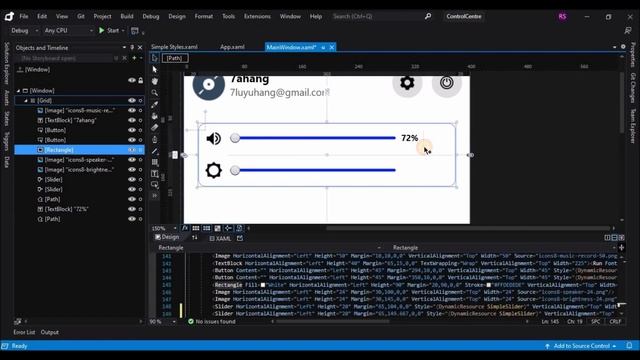Click the designer horizontal scrollbar
This screenshot has height=360, width=640.
pyautogui.click(x=467, y=228)
